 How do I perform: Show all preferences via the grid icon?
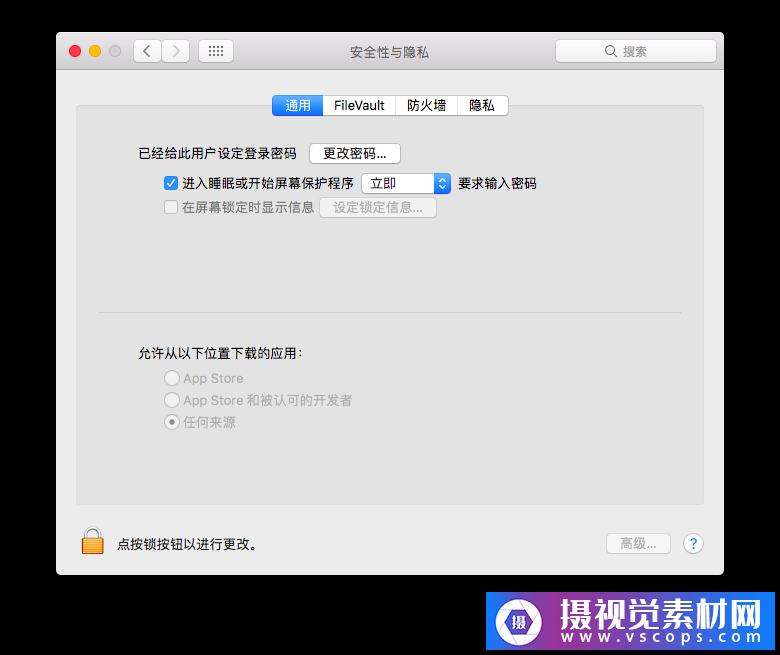pyautogui.click(x=216, y=51)
